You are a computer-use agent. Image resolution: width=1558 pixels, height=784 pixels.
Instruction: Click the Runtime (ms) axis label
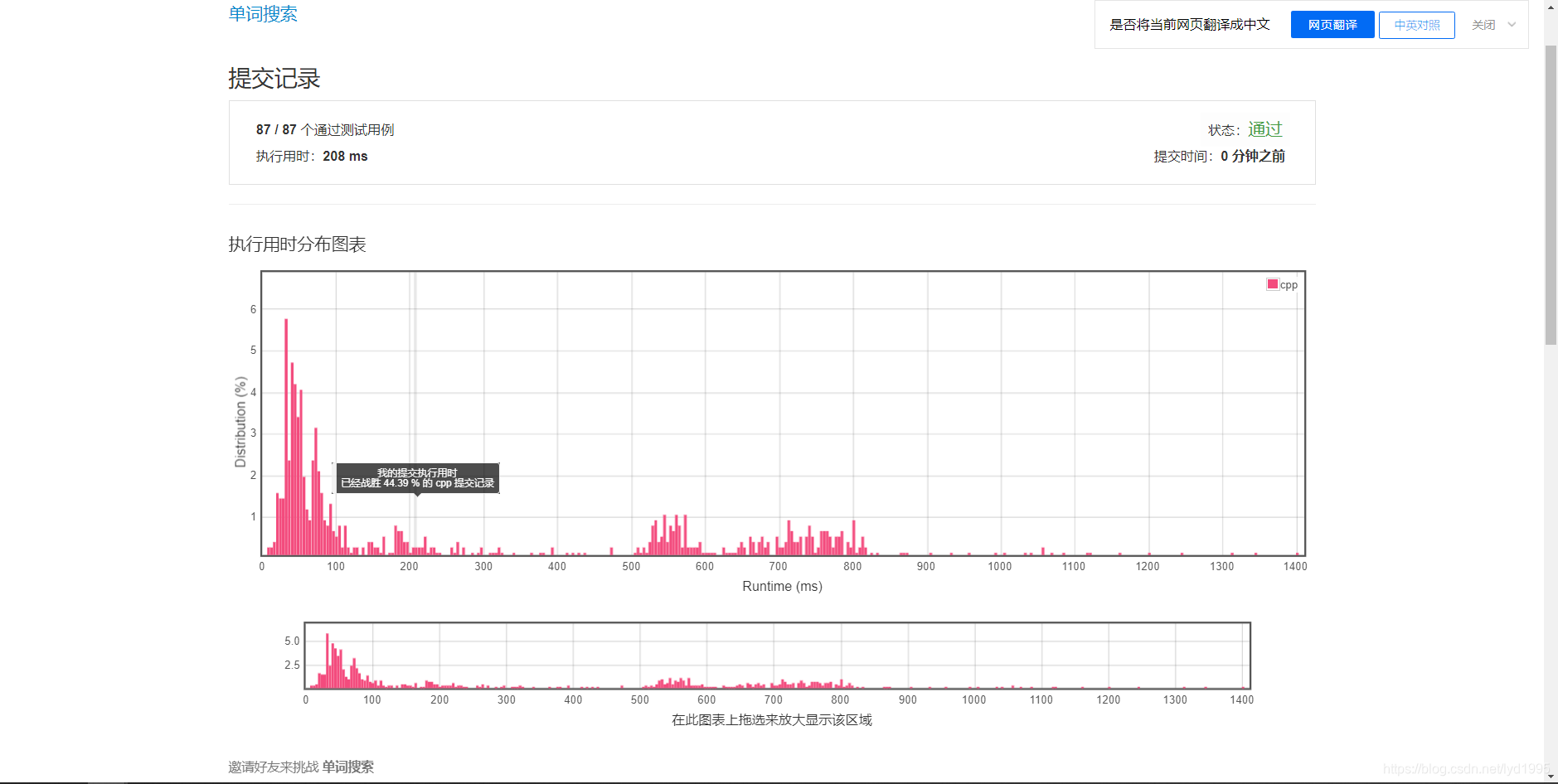pos(782,586)
